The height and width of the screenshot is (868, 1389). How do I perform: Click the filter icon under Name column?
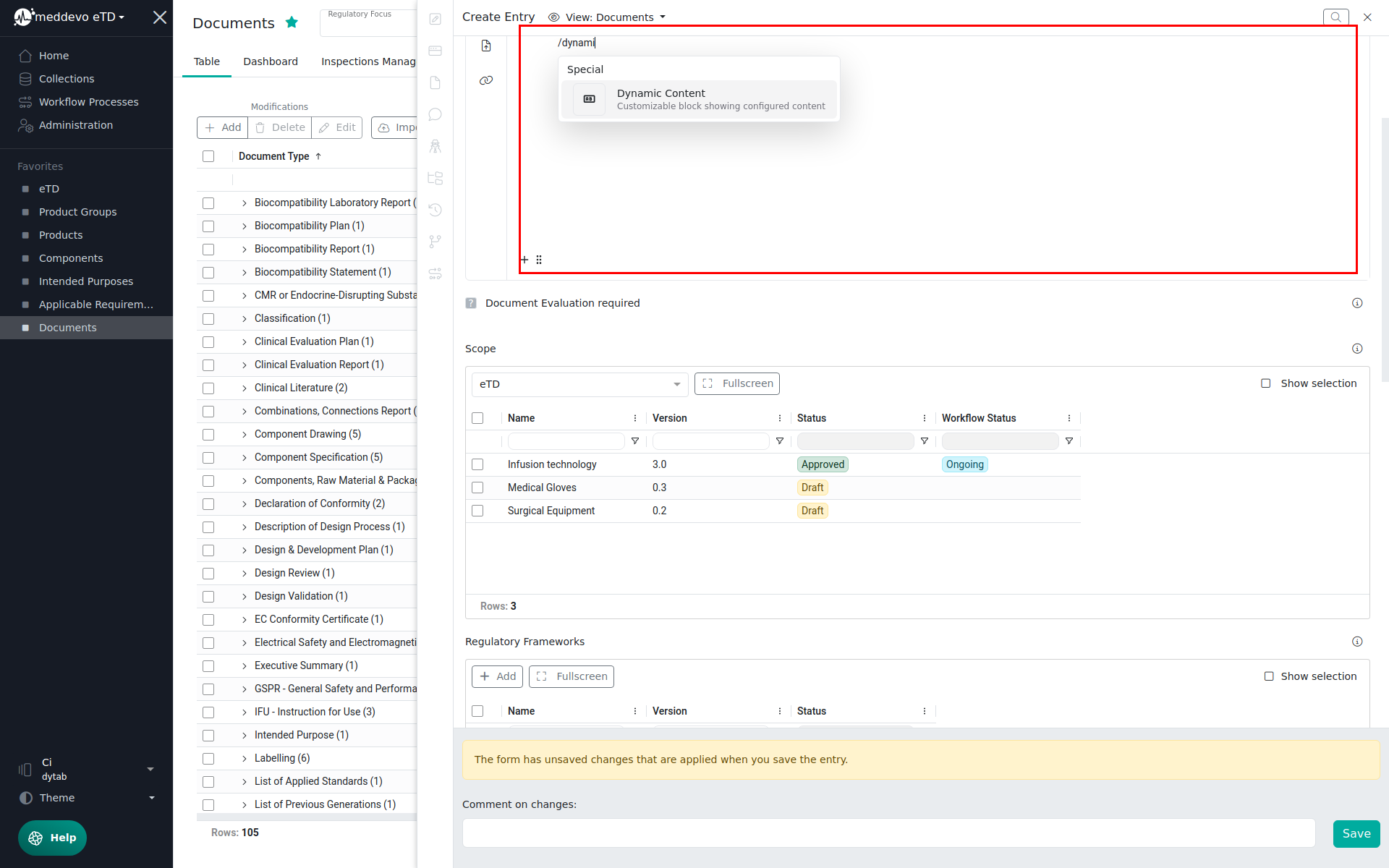pyautogui.click(x=635, y=441)
